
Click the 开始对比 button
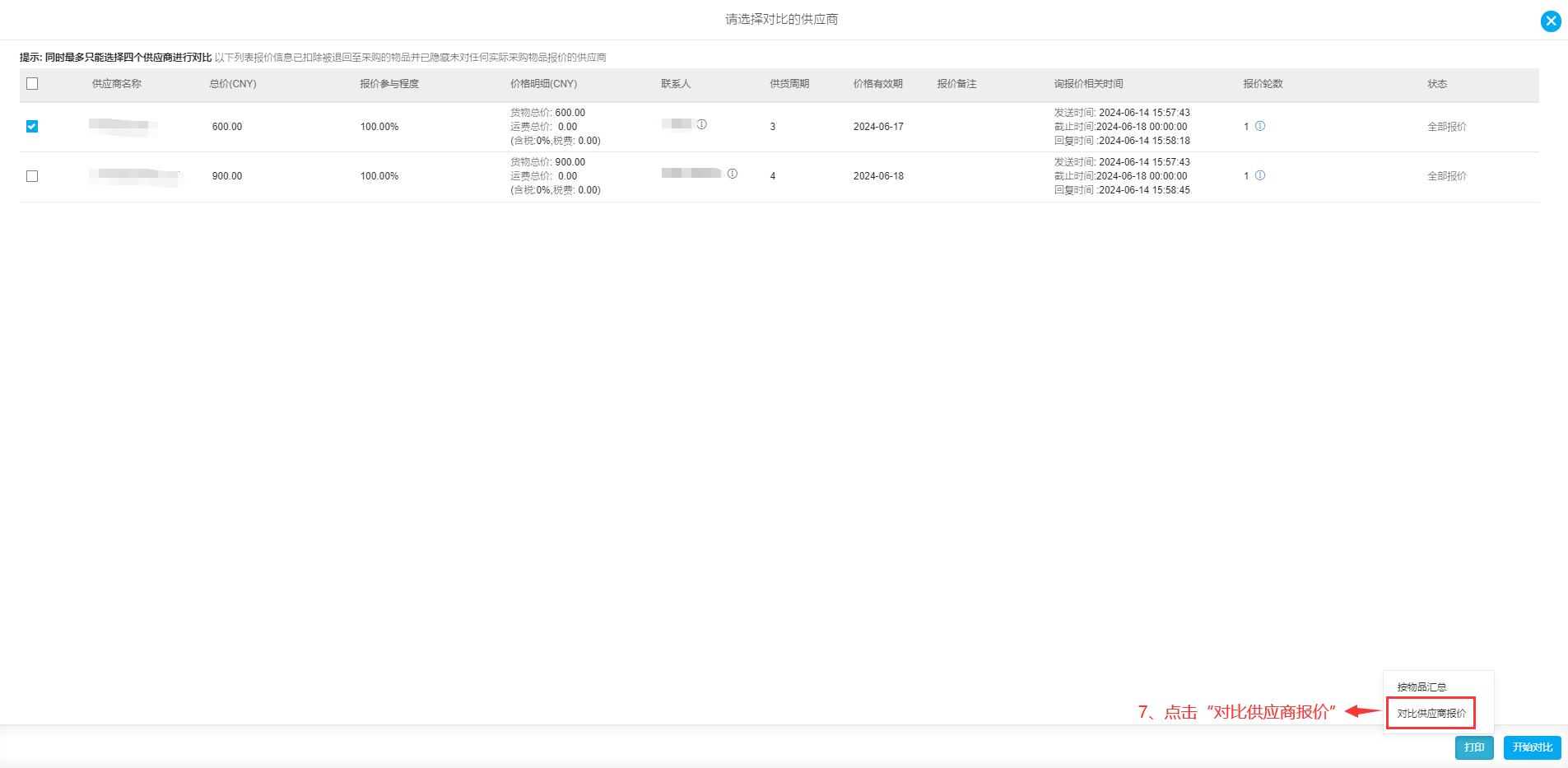tap(1532, 747)
